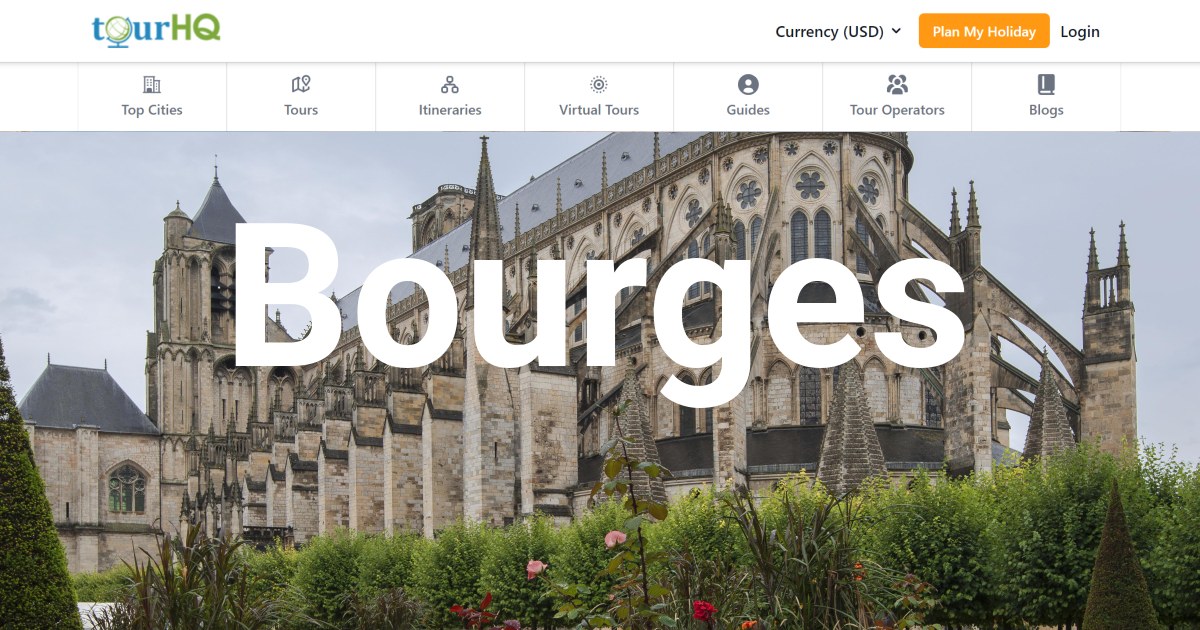Select the Virtual Tours menu label
This screenshot has height=630, width=1200.
[598, 110]
